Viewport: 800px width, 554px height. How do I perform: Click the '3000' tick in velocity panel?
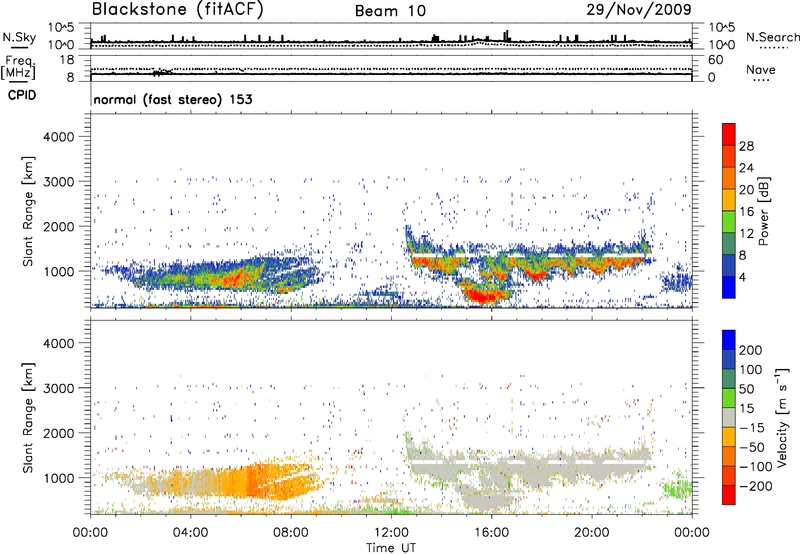click(58, 388)
